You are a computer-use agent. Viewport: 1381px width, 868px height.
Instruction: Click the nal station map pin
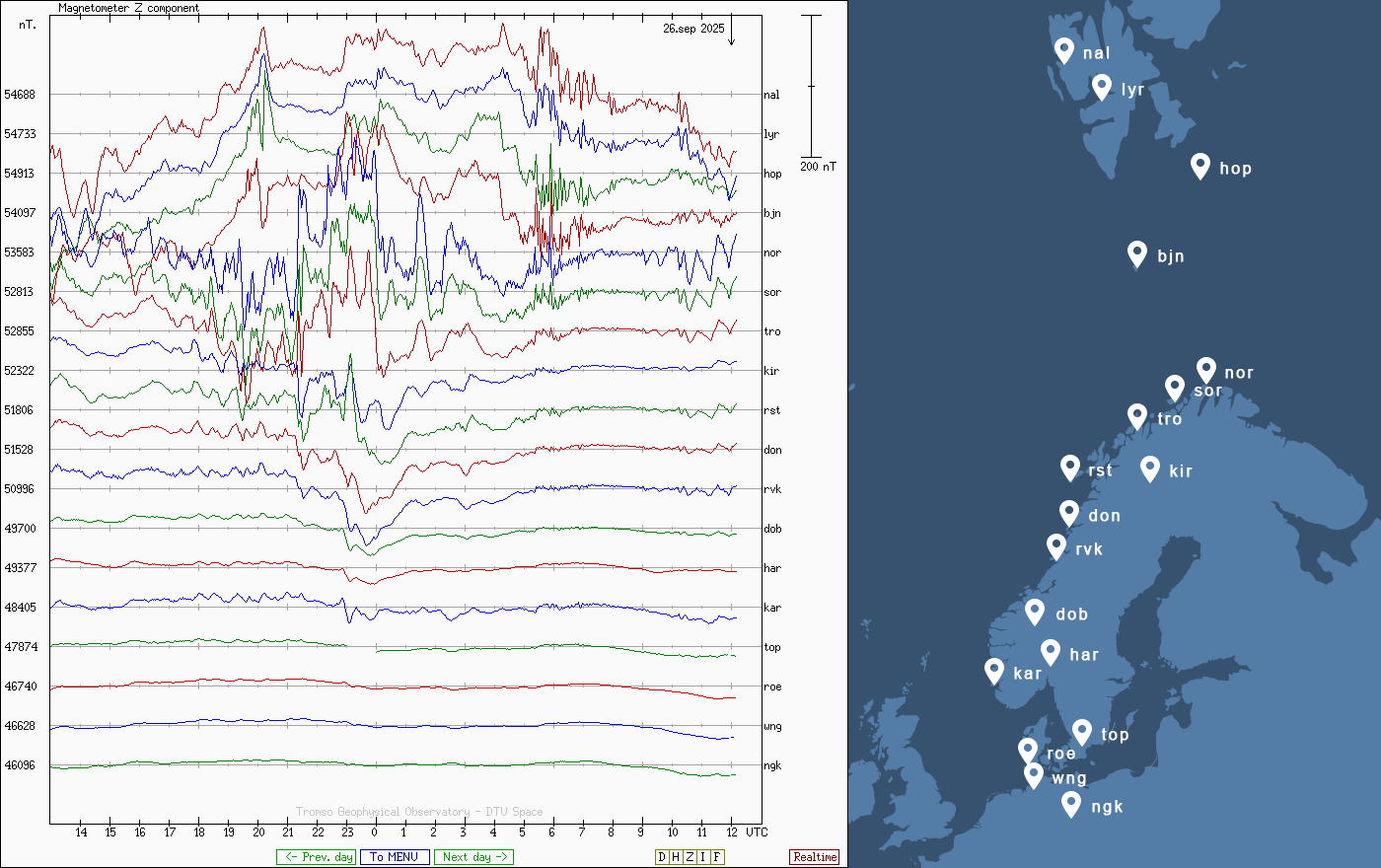(x=1063, y=49)
